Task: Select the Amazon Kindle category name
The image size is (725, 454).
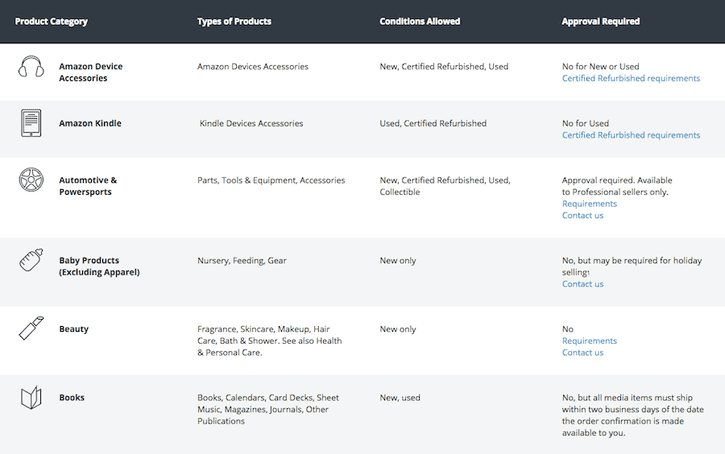Action: point(90,124)
